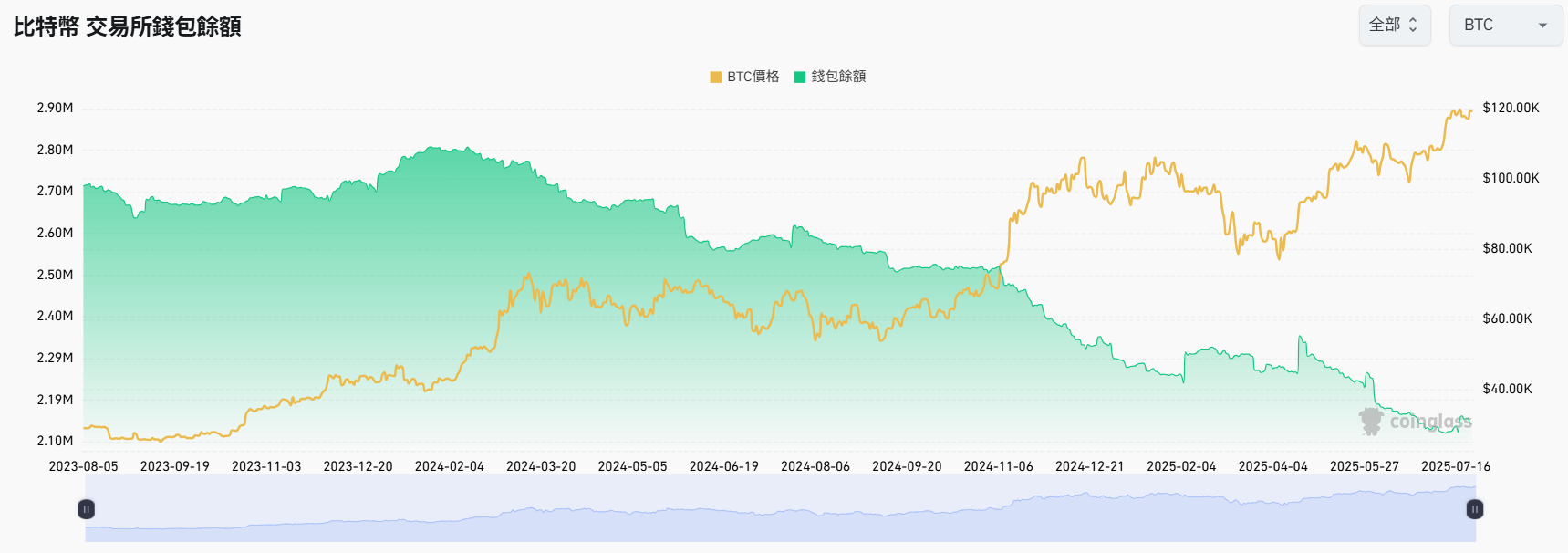Grab the left range slider handle
The height and width of the screenshot is (553, 1568).
tap(86, 509)
